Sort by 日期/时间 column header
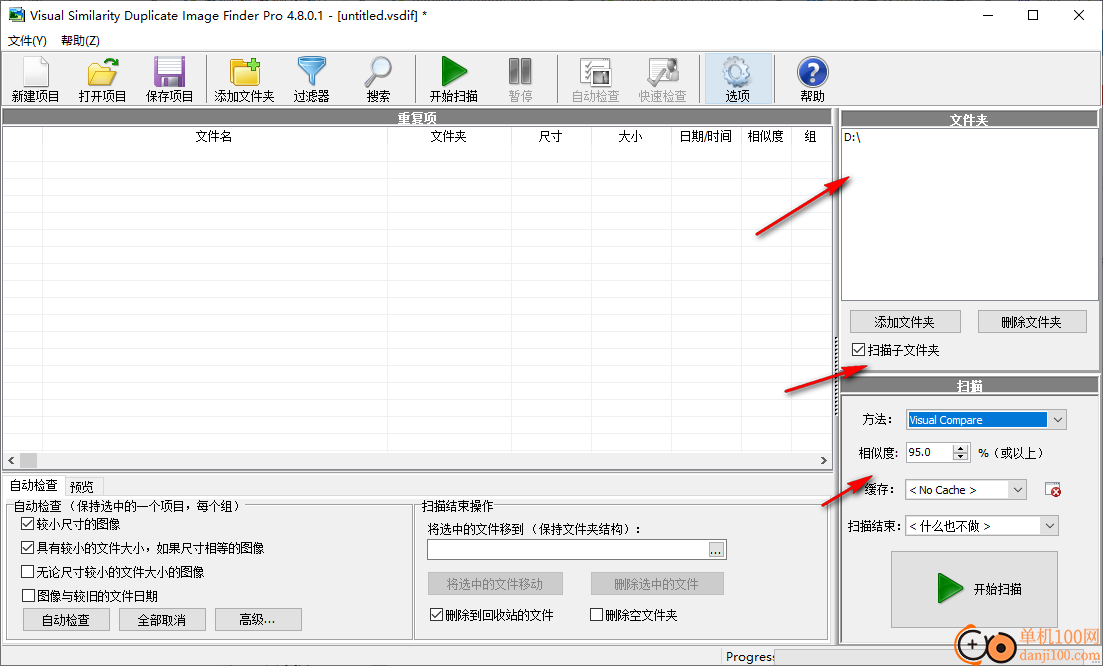 point(706,136)
